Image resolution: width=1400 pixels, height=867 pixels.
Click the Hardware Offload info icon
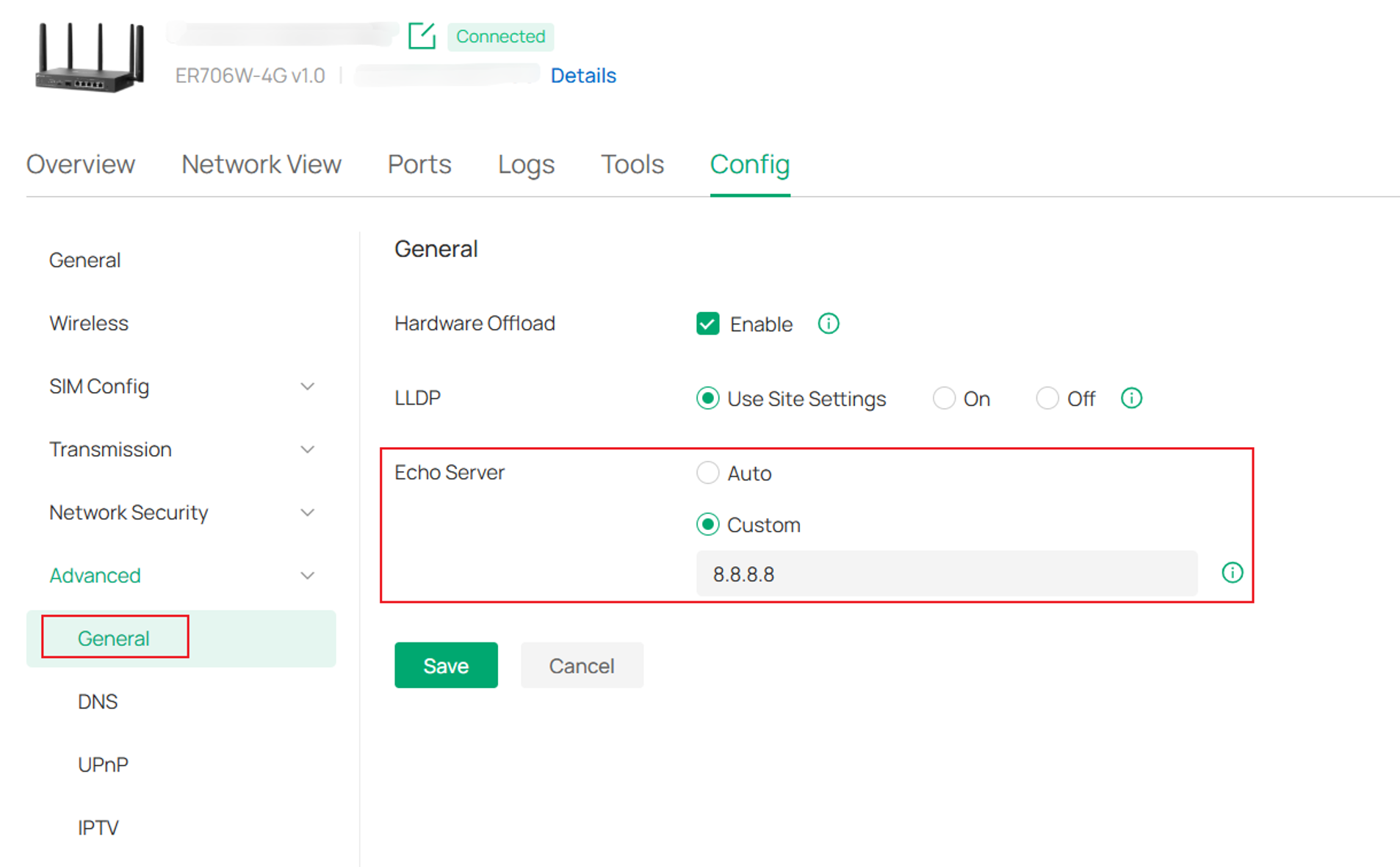click(828, 324)
